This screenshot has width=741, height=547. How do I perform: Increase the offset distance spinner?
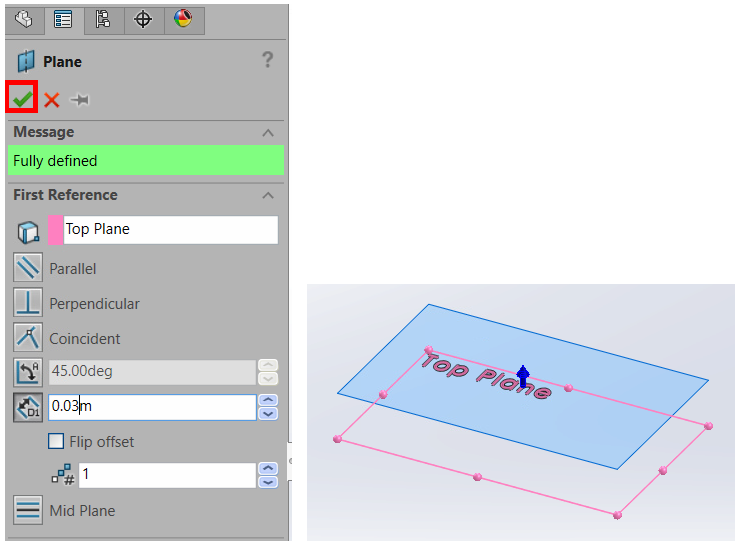click(x=268, y=401)
